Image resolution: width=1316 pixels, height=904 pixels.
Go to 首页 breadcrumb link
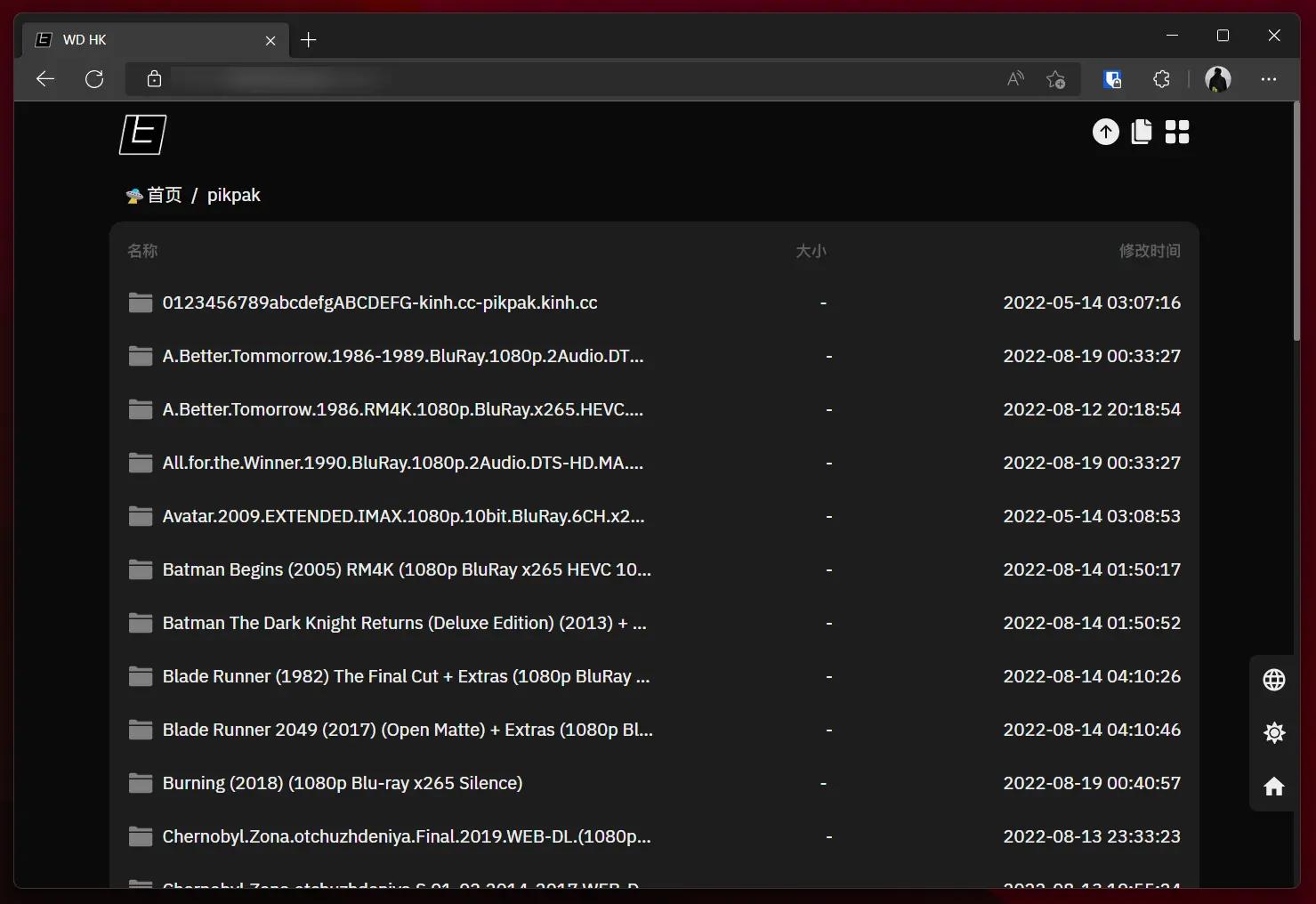pos(164,195)
